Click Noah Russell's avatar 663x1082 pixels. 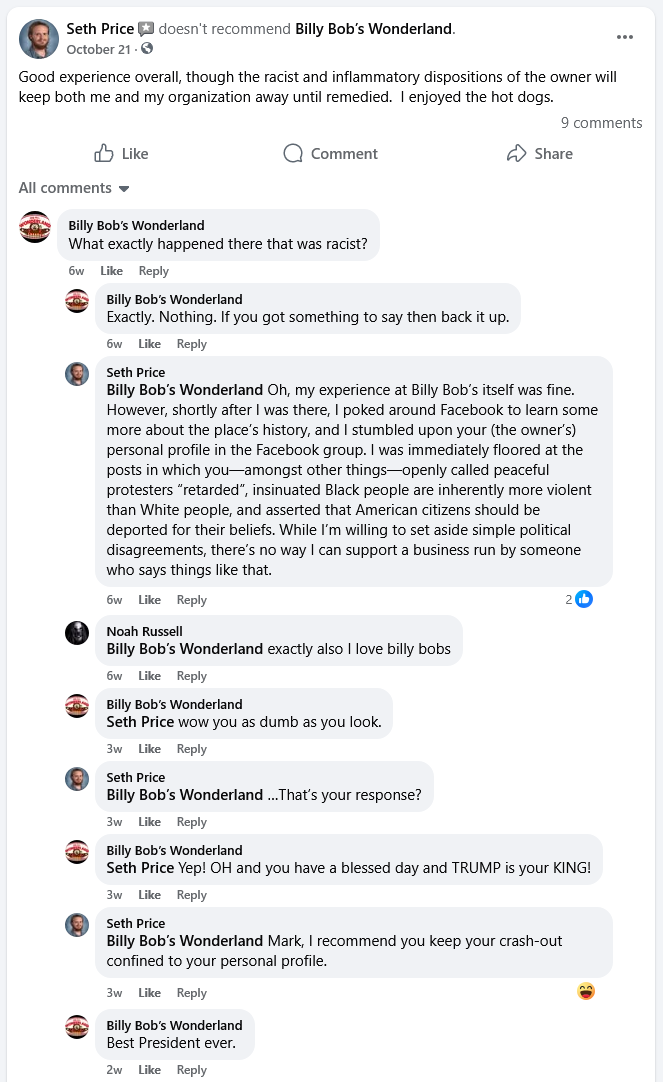(77, 632)
